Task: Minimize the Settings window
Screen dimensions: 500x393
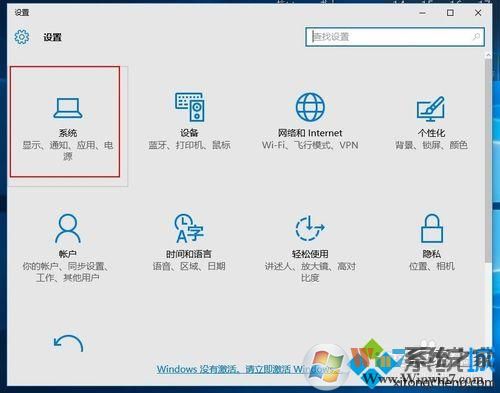Action: coord(423,13)
